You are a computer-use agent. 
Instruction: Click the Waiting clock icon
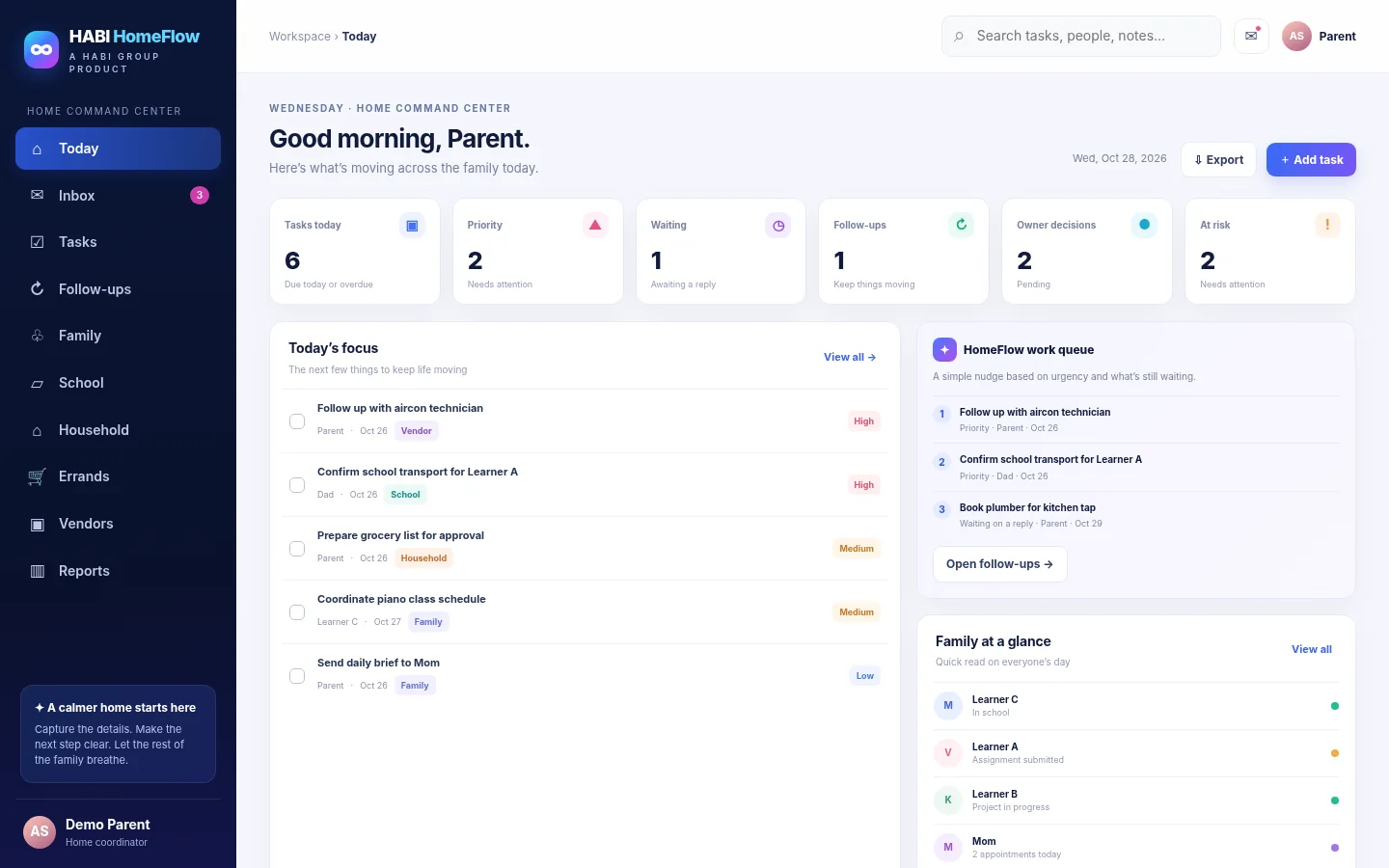click(778, 225)
